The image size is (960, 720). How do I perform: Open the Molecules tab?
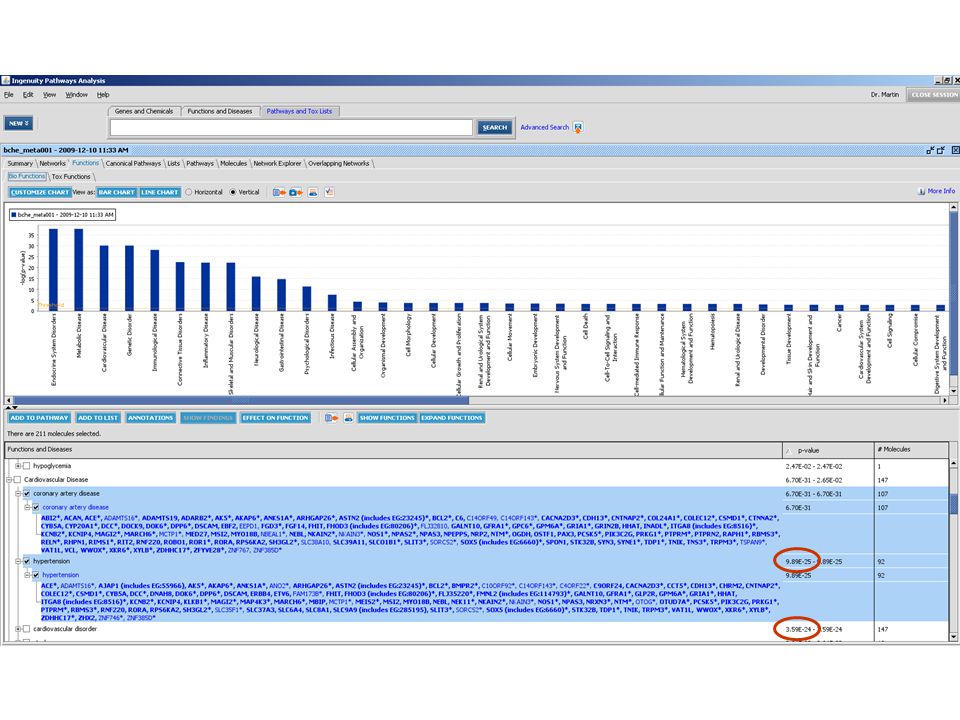pos(233,163)
